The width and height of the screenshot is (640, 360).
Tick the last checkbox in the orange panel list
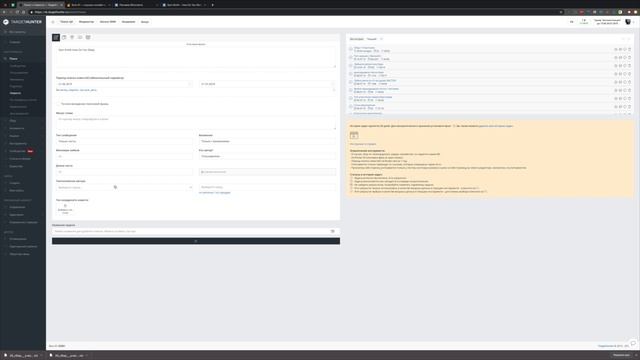pos(351,191)
